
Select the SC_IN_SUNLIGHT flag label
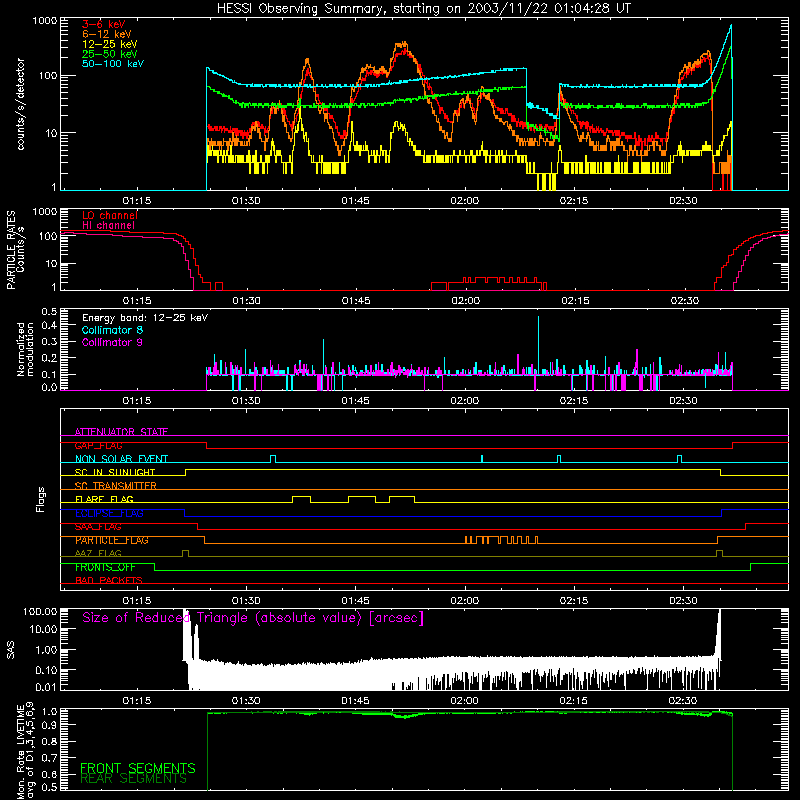click(115, 472)
